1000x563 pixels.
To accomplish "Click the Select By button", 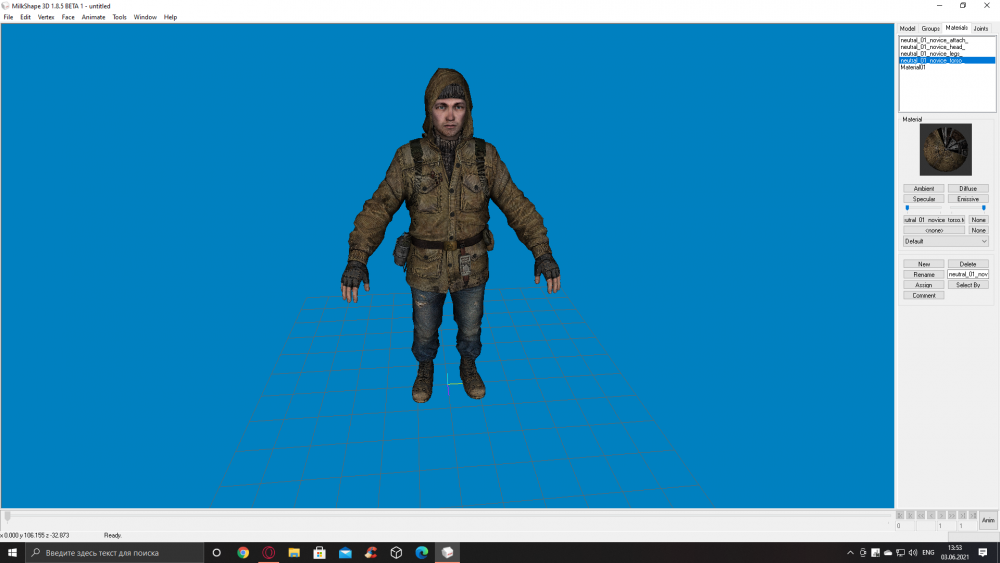I will [x=968, y=285].
